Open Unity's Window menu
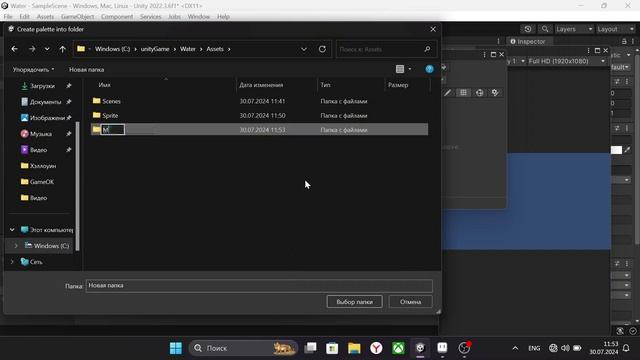 coord(199,17)
